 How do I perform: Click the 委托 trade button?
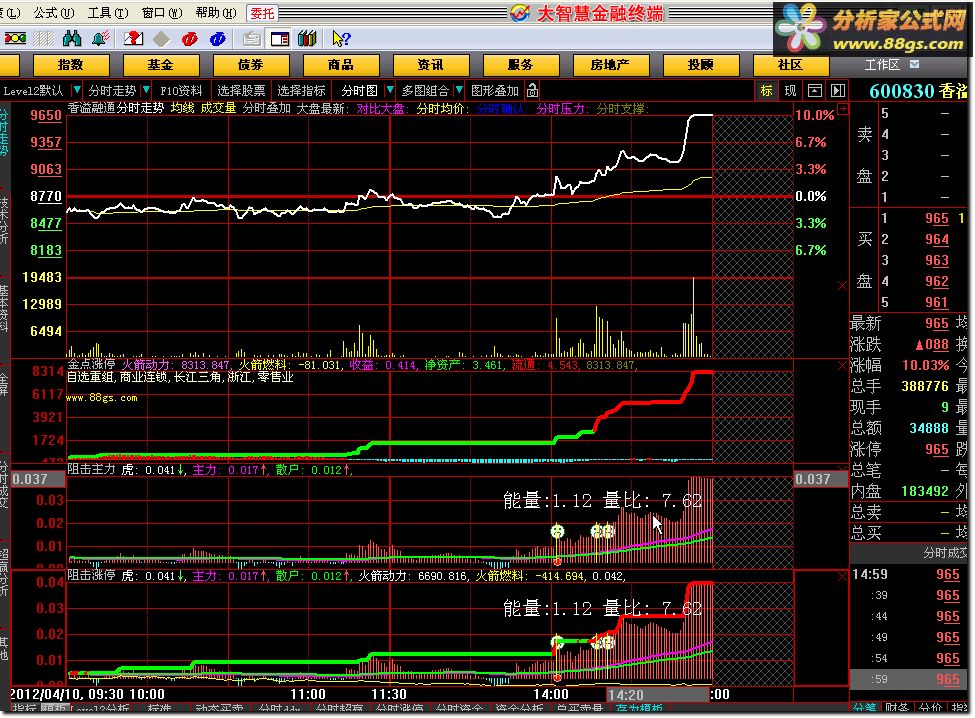click(262, 13)
